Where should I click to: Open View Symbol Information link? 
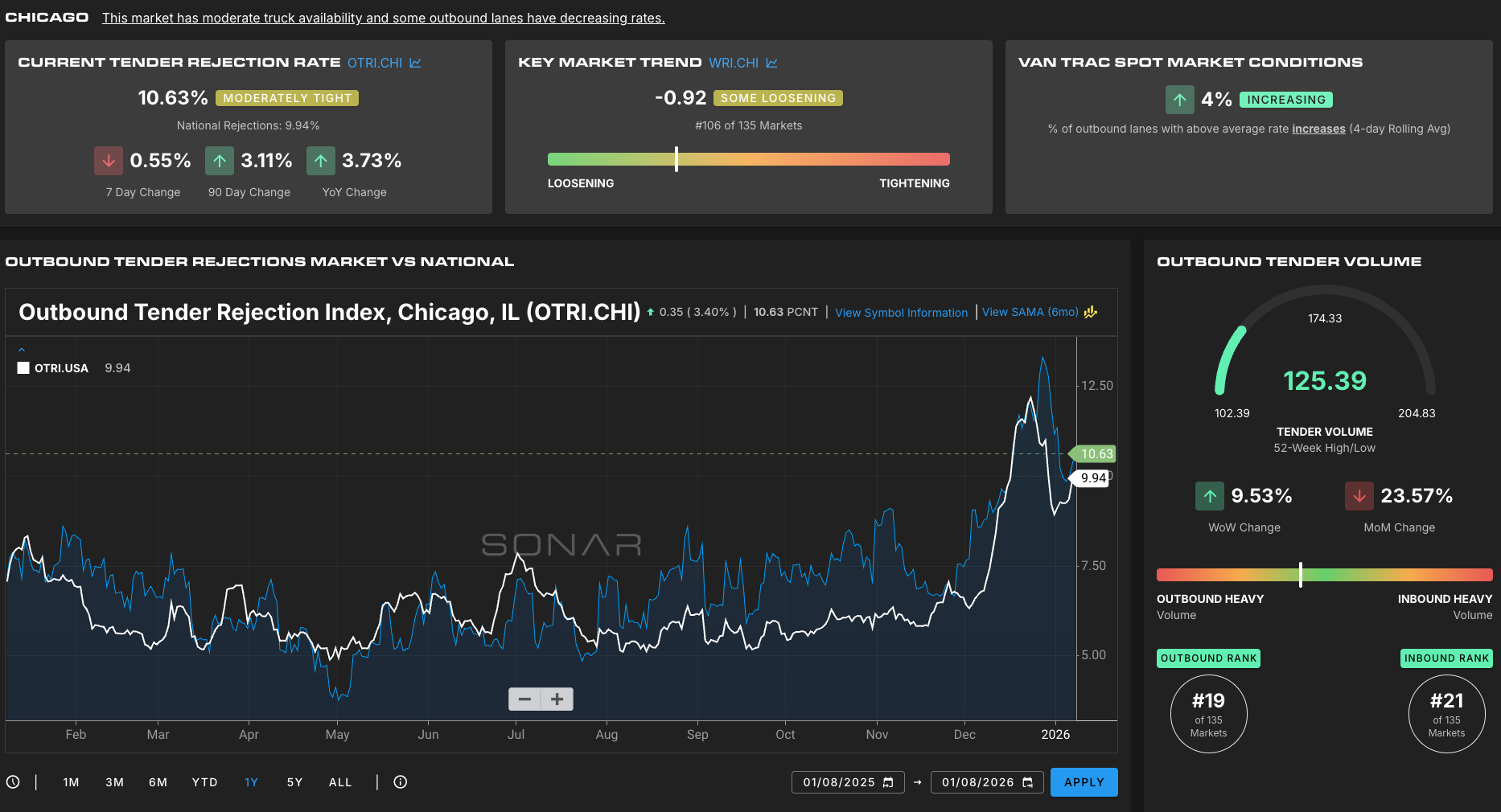point(901,313)
